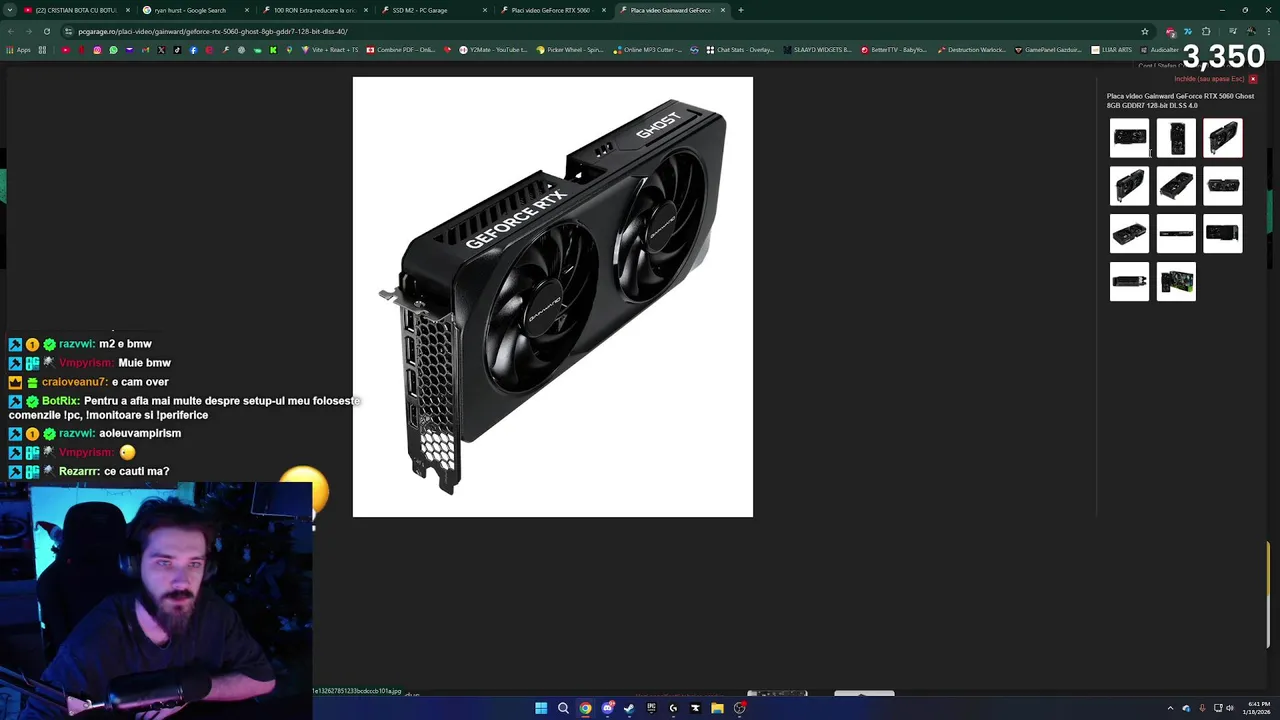Open the 'GamePanel Gazduir...' bookmark
The image size is (1280, 720).
click(1048, 50)
